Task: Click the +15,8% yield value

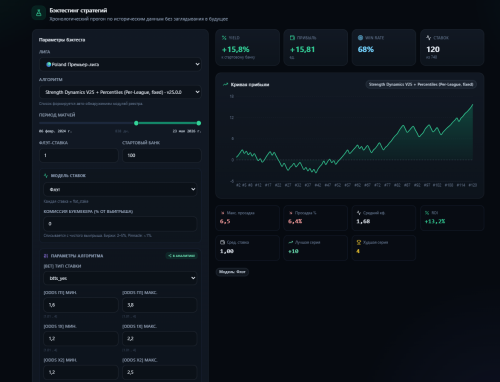Action: pyautogui.click(x=236, y=50)
